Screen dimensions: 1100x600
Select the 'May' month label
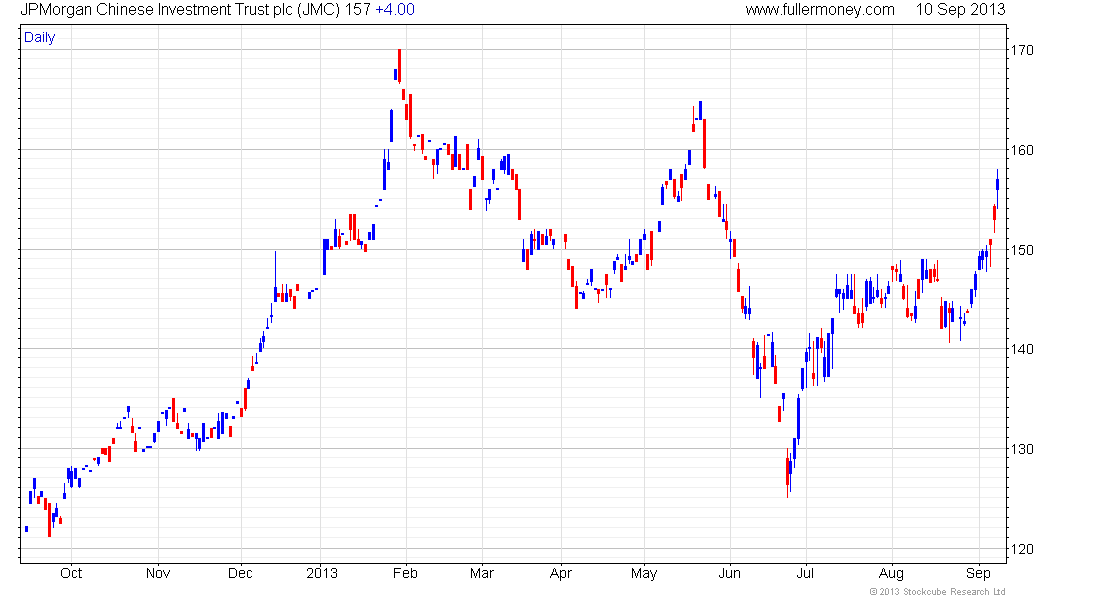coord(644,573)
